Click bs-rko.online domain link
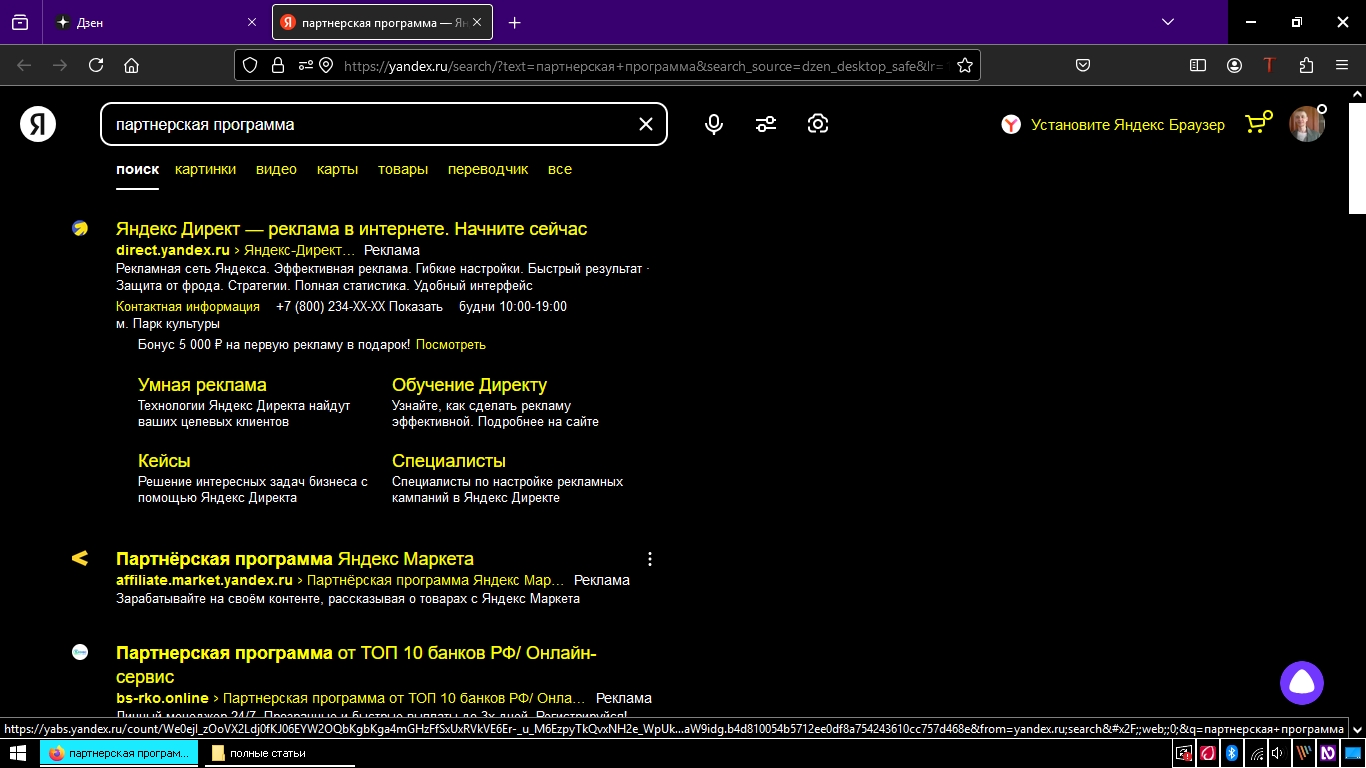This screenshot has width=1366, height=768. pos(162,698)
